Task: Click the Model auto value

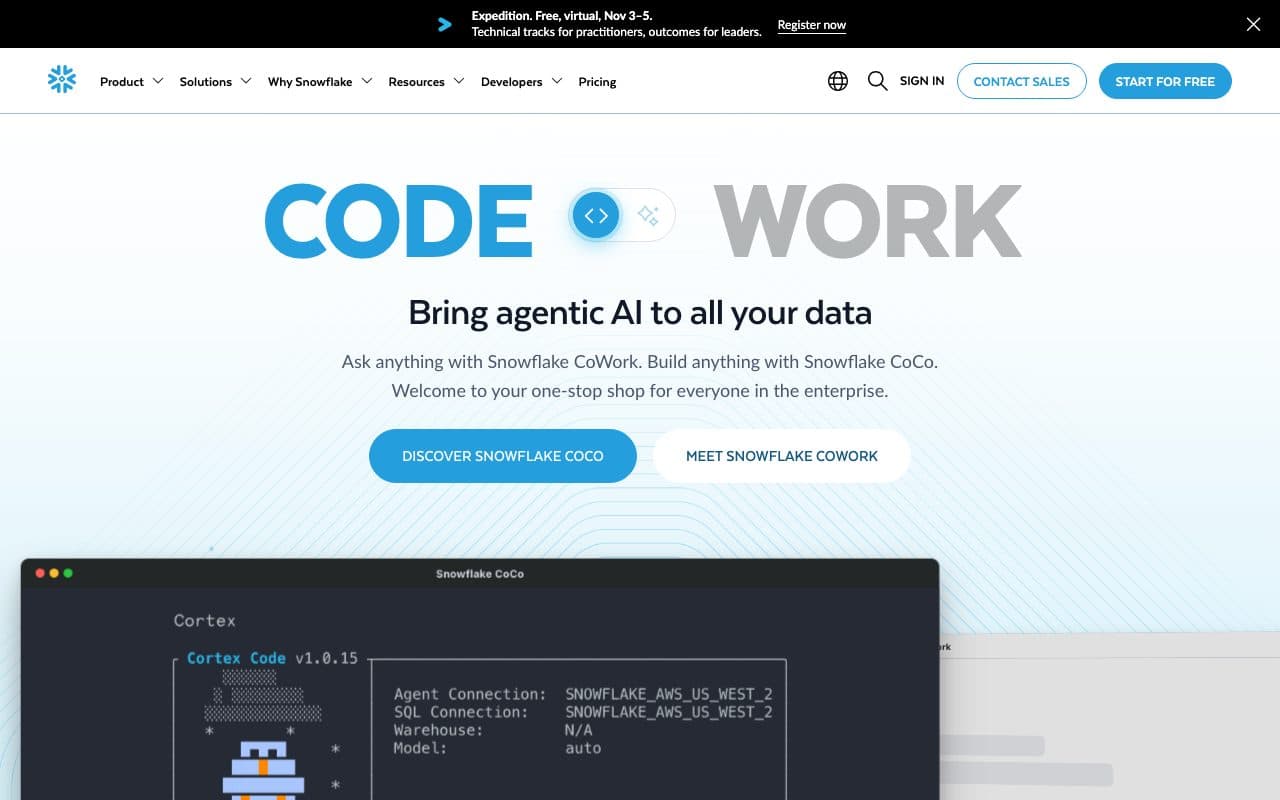Action: [x=583, y=748]
